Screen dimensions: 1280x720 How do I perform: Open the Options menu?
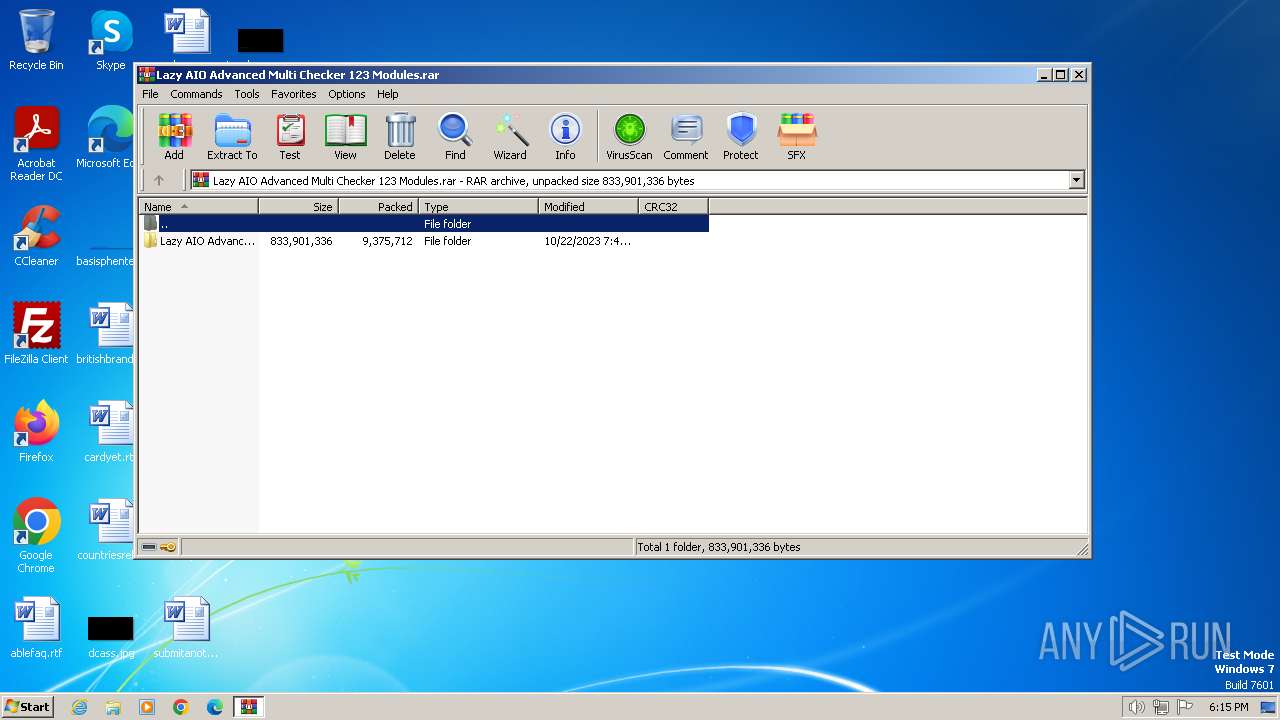pos(347,94)
